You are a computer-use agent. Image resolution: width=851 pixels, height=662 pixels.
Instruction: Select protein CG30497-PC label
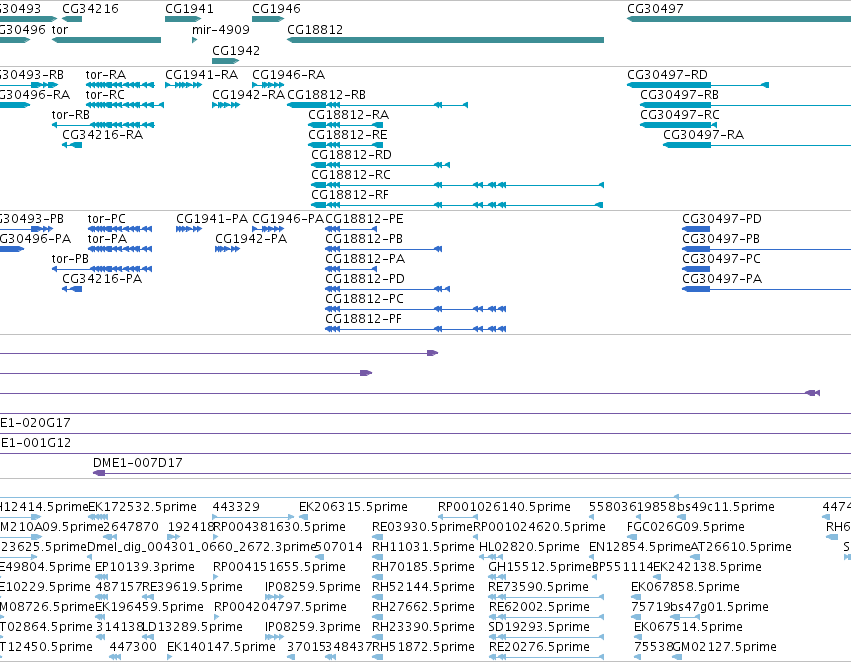pos(722,259)
